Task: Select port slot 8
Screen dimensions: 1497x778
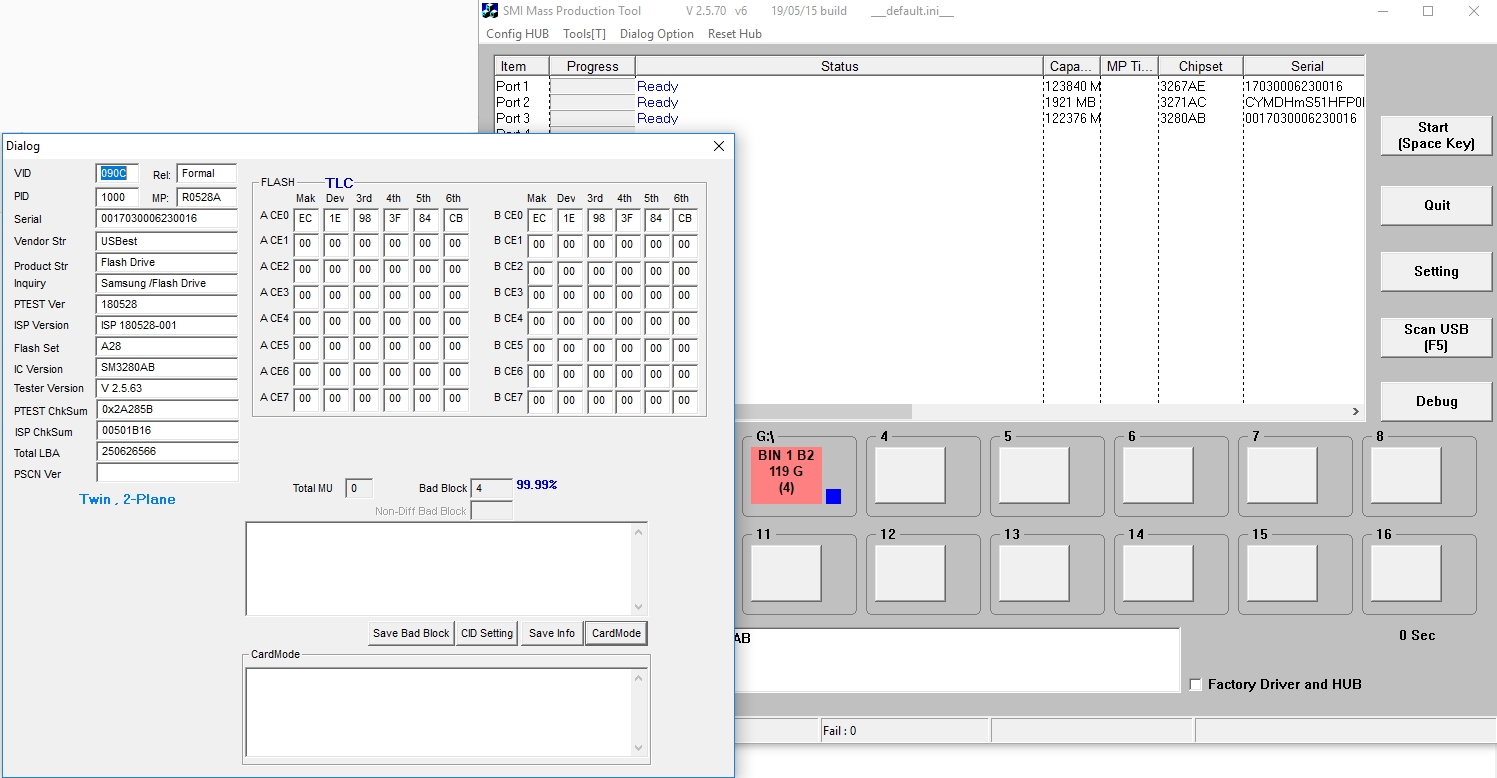Action: pyautogui.click(x=1406, y=475)
